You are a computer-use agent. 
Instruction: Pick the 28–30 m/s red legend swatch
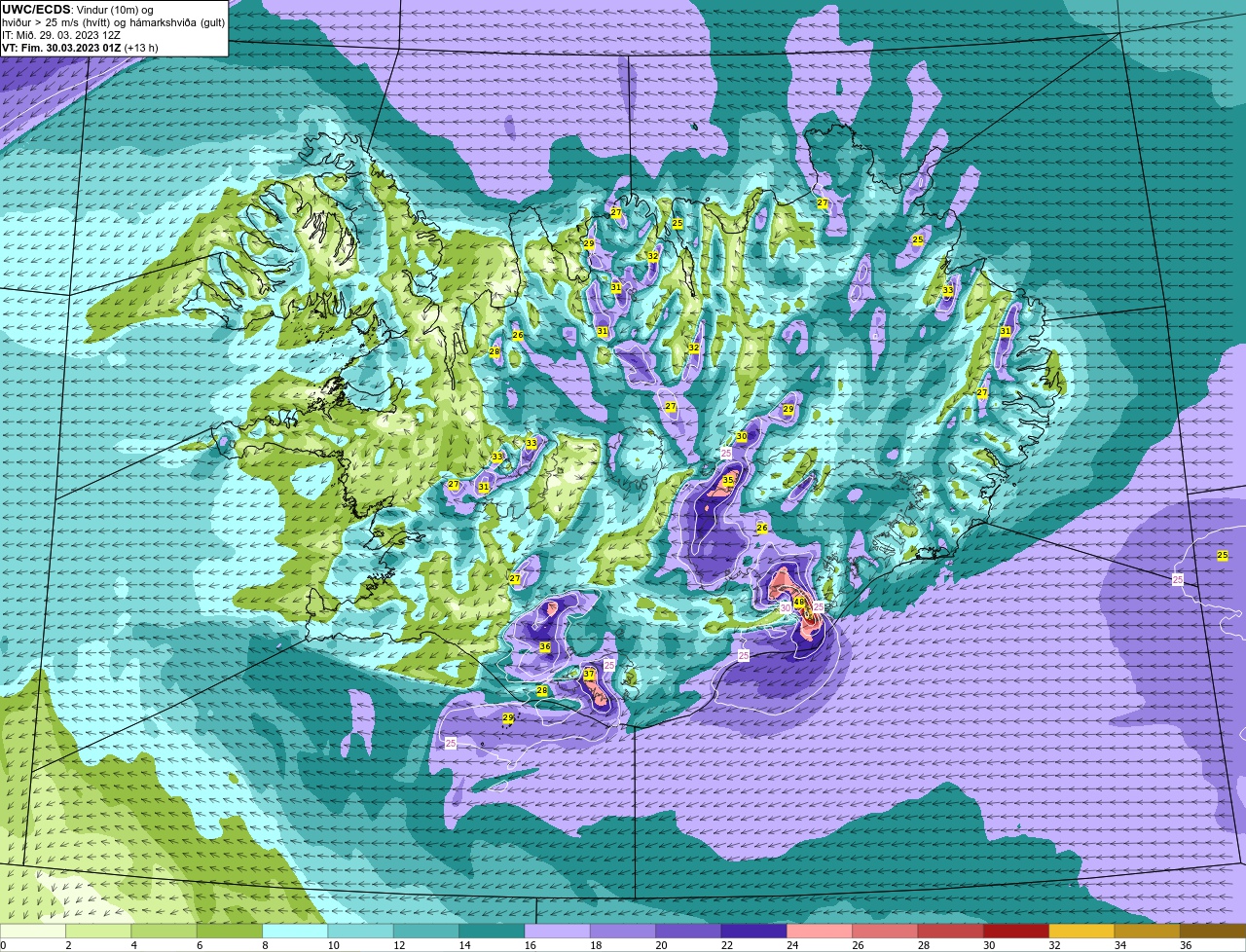950,931
